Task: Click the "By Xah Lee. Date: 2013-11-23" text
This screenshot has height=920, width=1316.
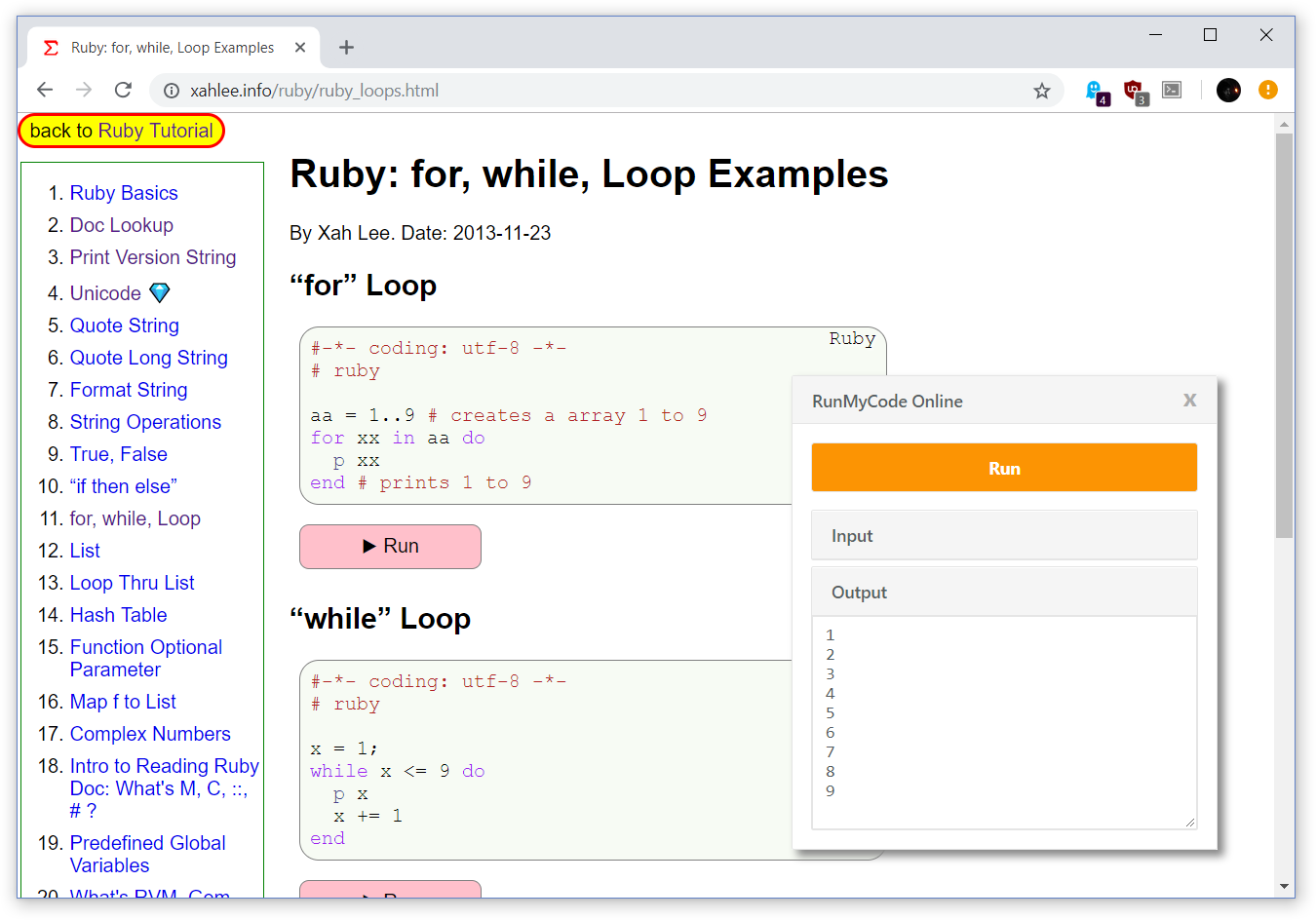Action: click(420, 233)
